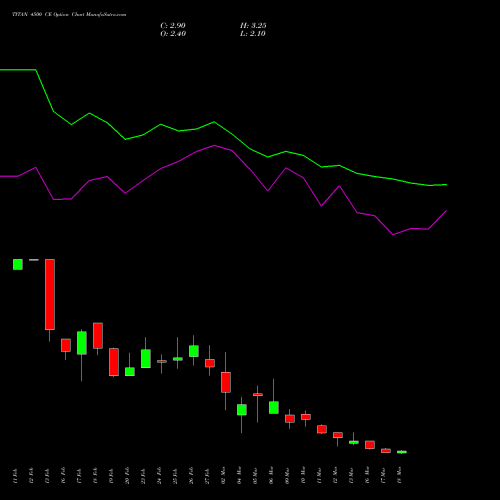Screen dimensions: 500x500
Task: Click the 20 Feb date label
Action: click(x=127, y=476)
